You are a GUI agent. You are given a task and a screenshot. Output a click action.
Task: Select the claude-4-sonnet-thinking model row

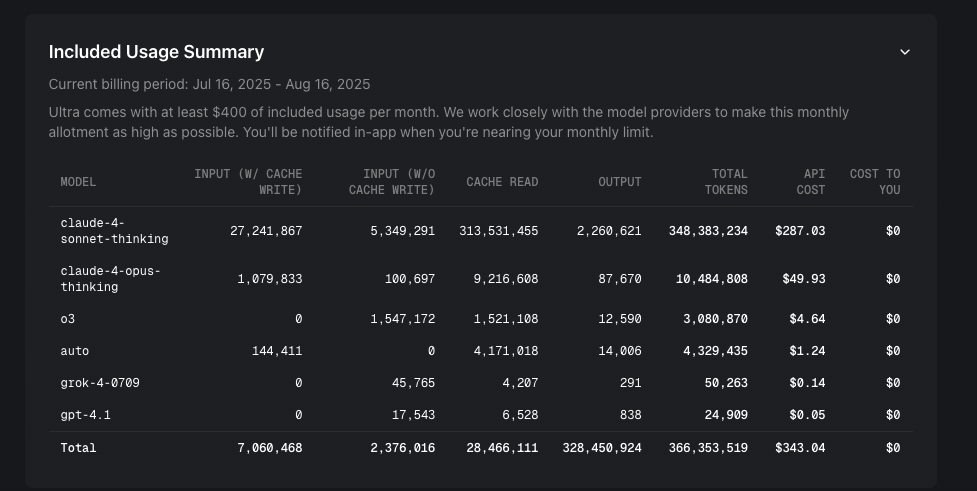coord(114,231)
